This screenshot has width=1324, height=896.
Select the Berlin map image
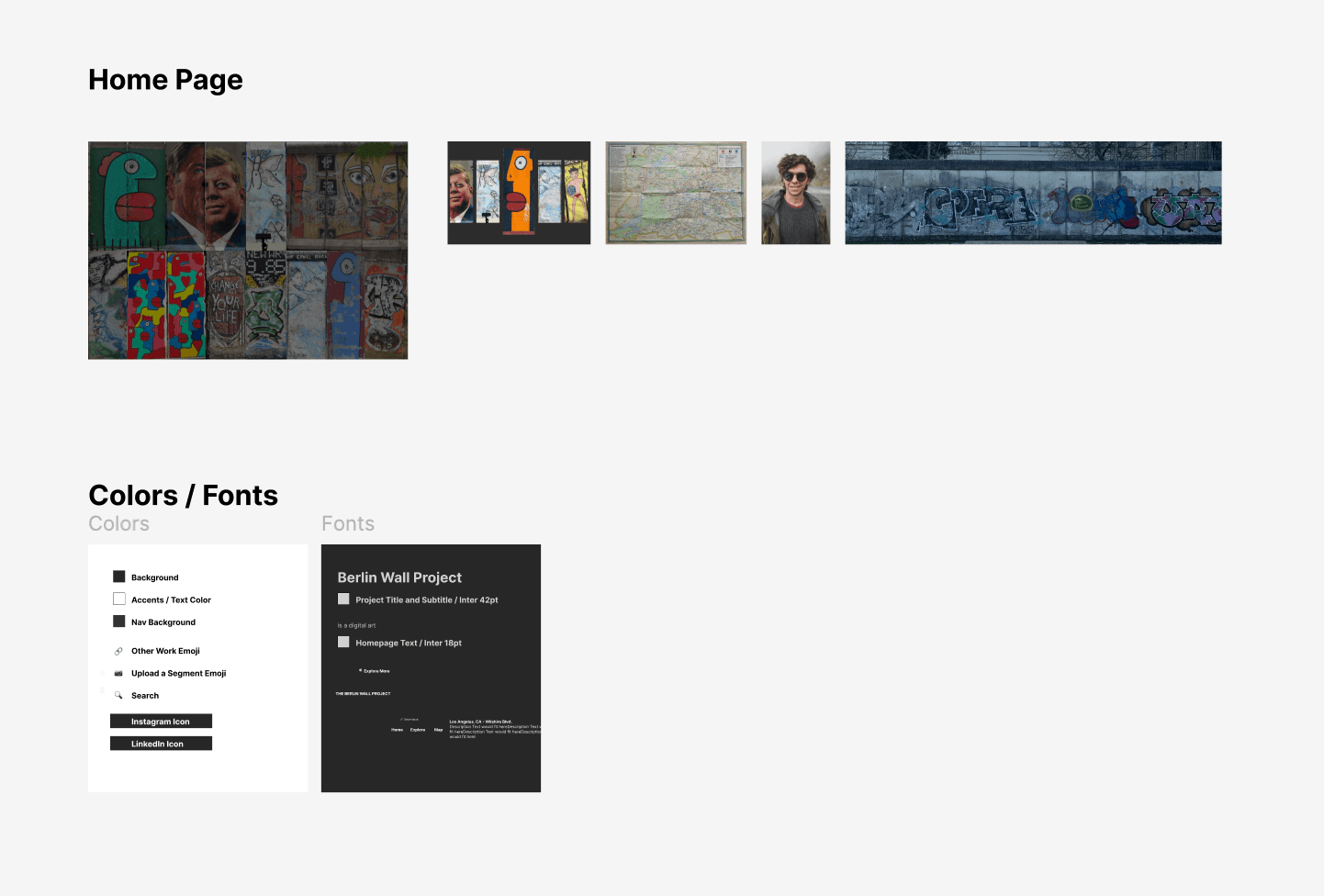tap(676, 193)
